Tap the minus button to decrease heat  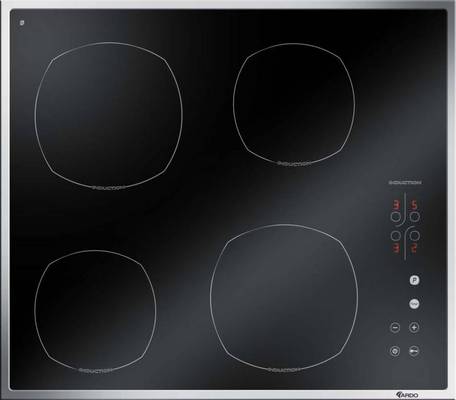[395, 327]
